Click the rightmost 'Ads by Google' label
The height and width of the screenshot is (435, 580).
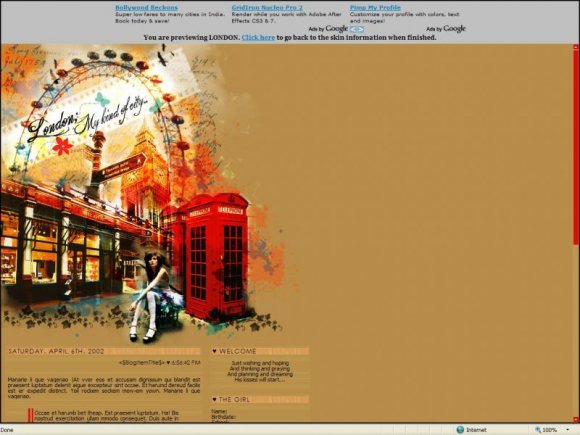tap(446, 29)
